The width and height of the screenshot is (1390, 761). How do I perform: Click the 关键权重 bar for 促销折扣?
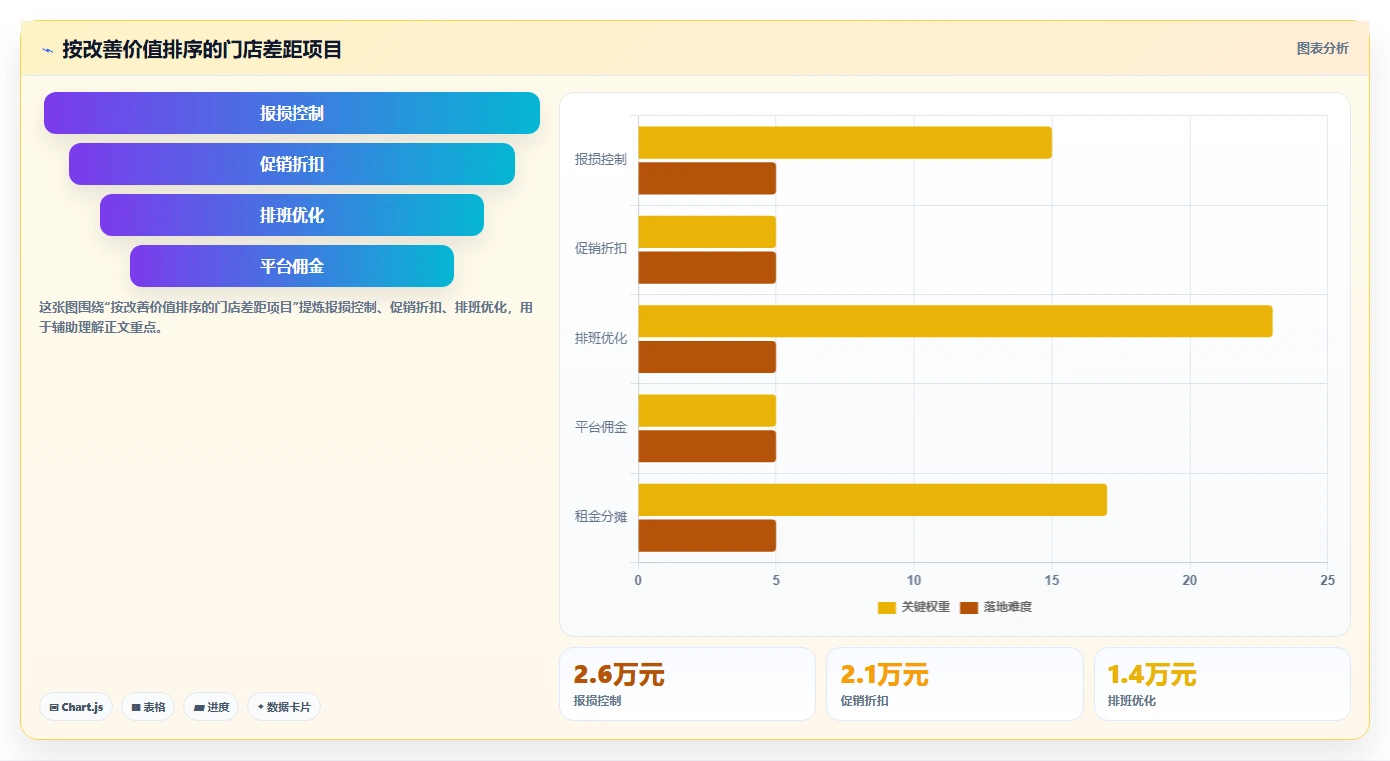point(707,232)
